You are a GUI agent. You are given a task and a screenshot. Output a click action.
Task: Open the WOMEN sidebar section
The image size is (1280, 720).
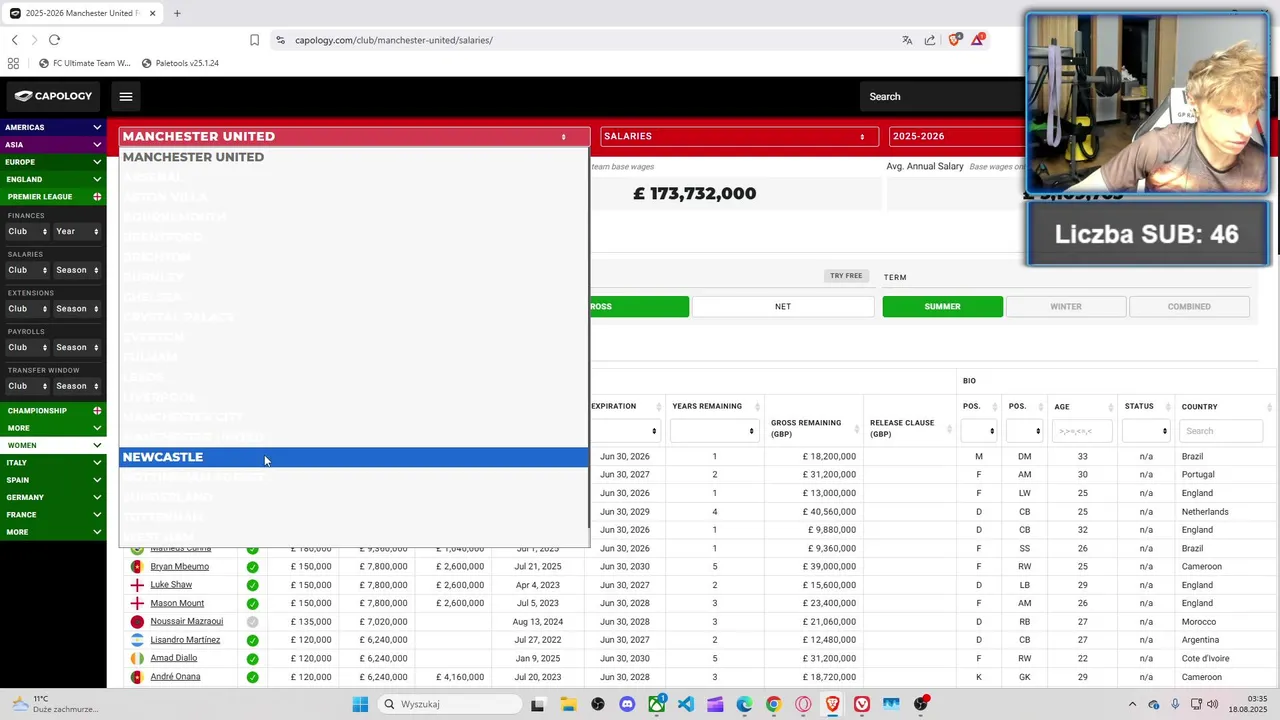[x=53, y=445]
